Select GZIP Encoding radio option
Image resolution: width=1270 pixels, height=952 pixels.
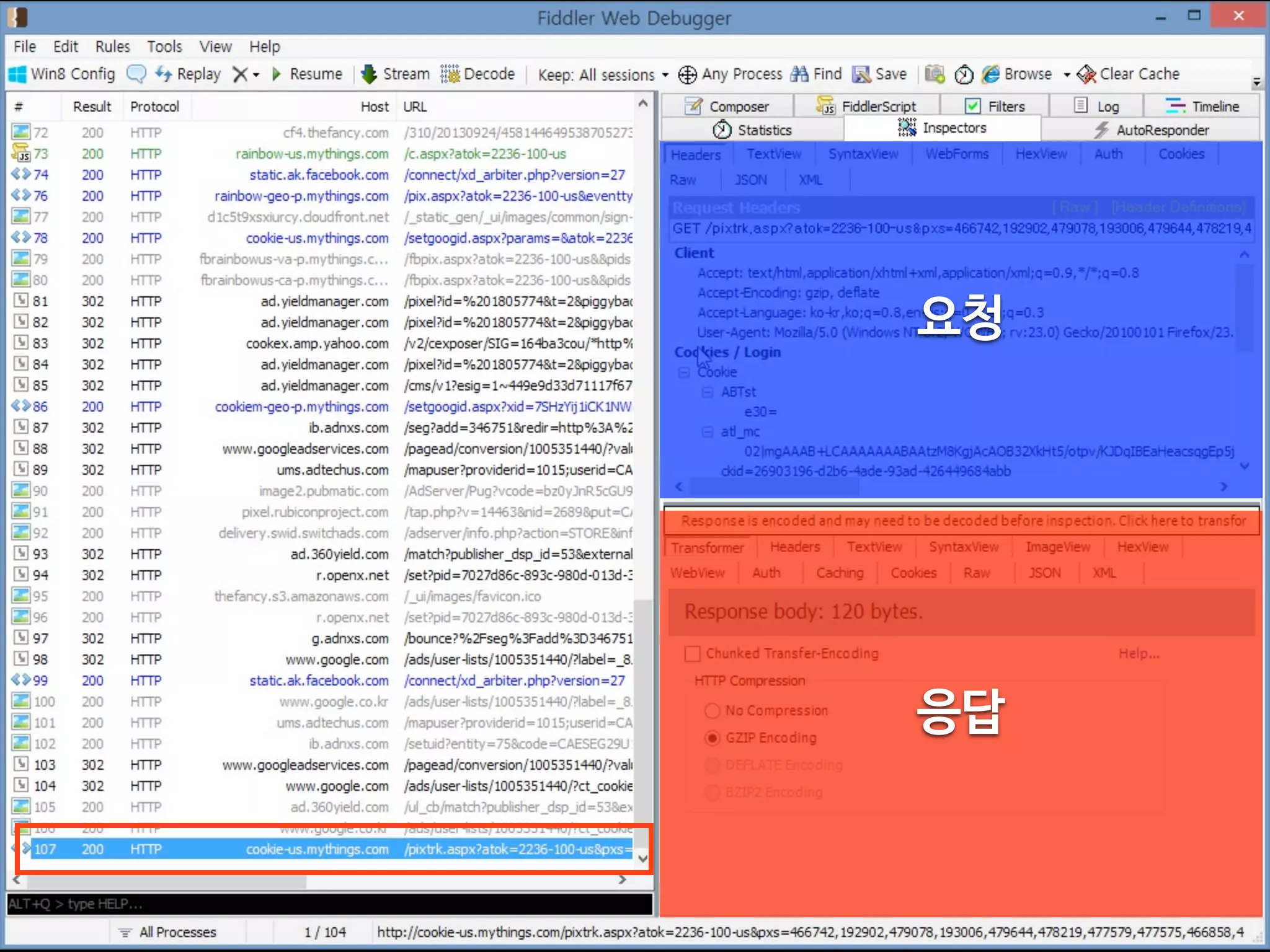click(713, 738)
